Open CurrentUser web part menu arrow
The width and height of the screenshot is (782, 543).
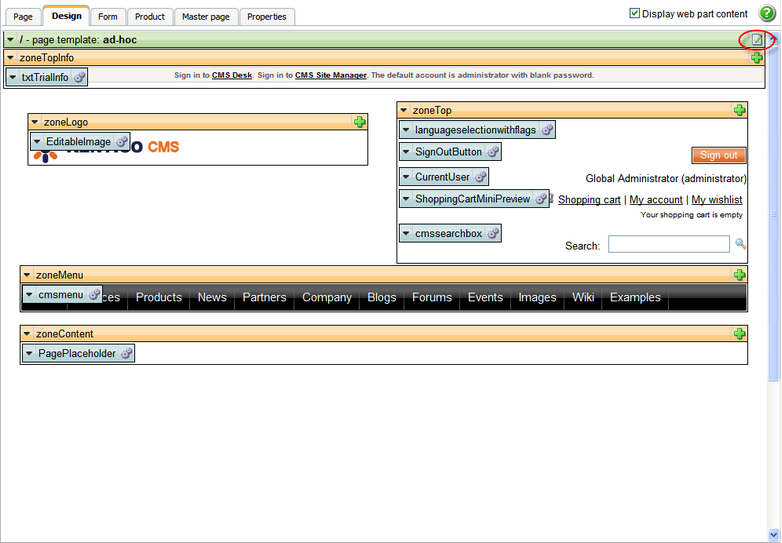(406, 177)
